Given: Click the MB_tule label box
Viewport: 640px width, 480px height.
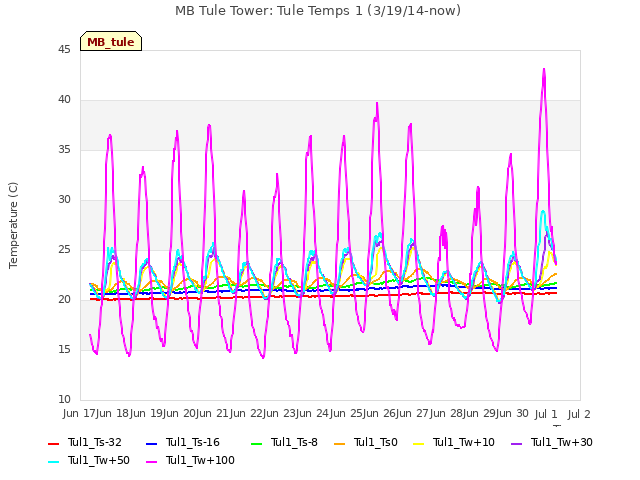Looking at the screenshot, I should point(111,41).
